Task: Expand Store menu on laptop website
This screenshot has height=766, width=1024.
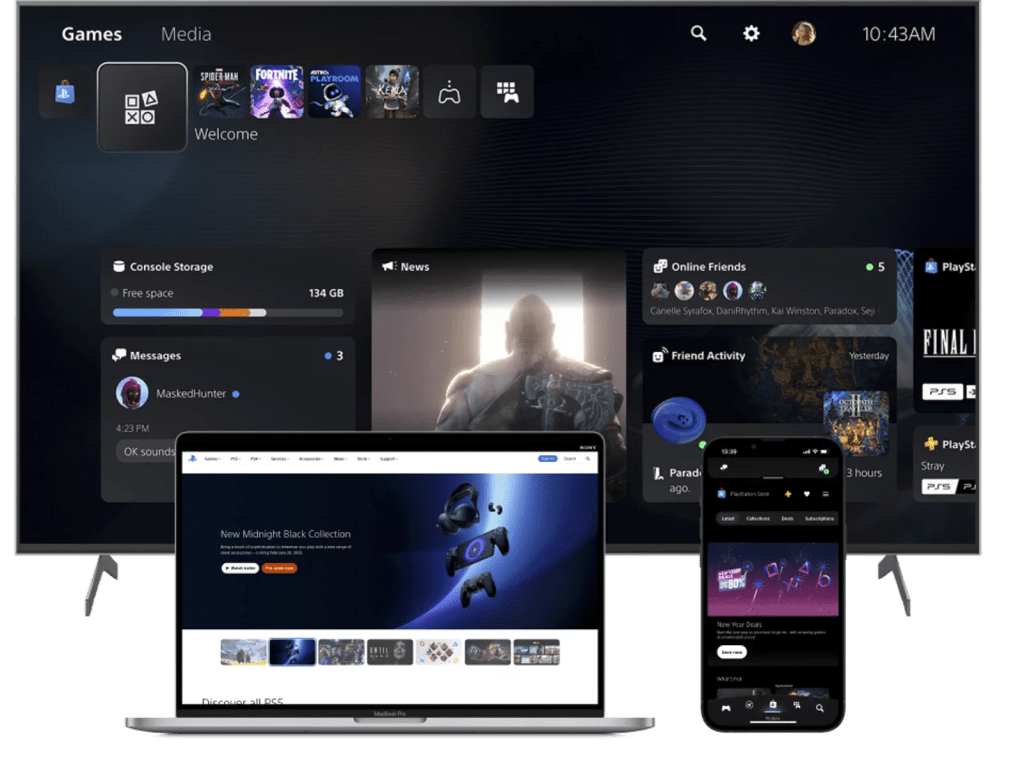Action: click(x=363, y=459)
